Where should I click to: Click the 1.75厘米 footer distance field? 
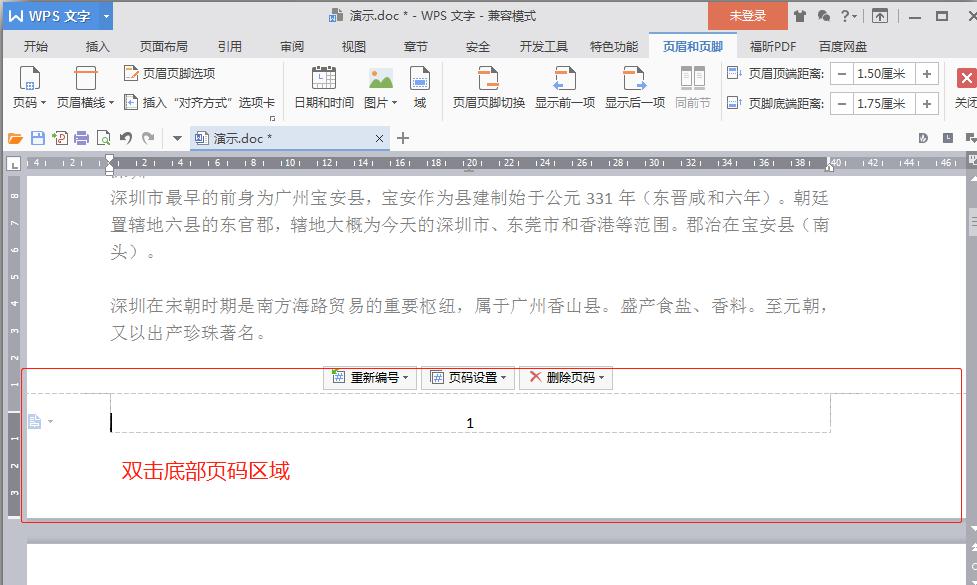coord(884,103)
